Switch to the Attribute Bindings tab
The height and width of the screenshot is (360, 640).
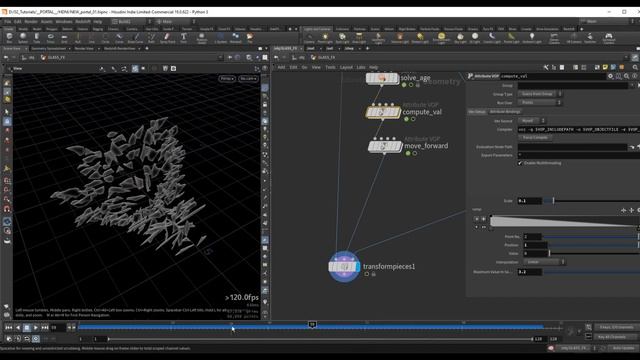(x=505, y=112)
